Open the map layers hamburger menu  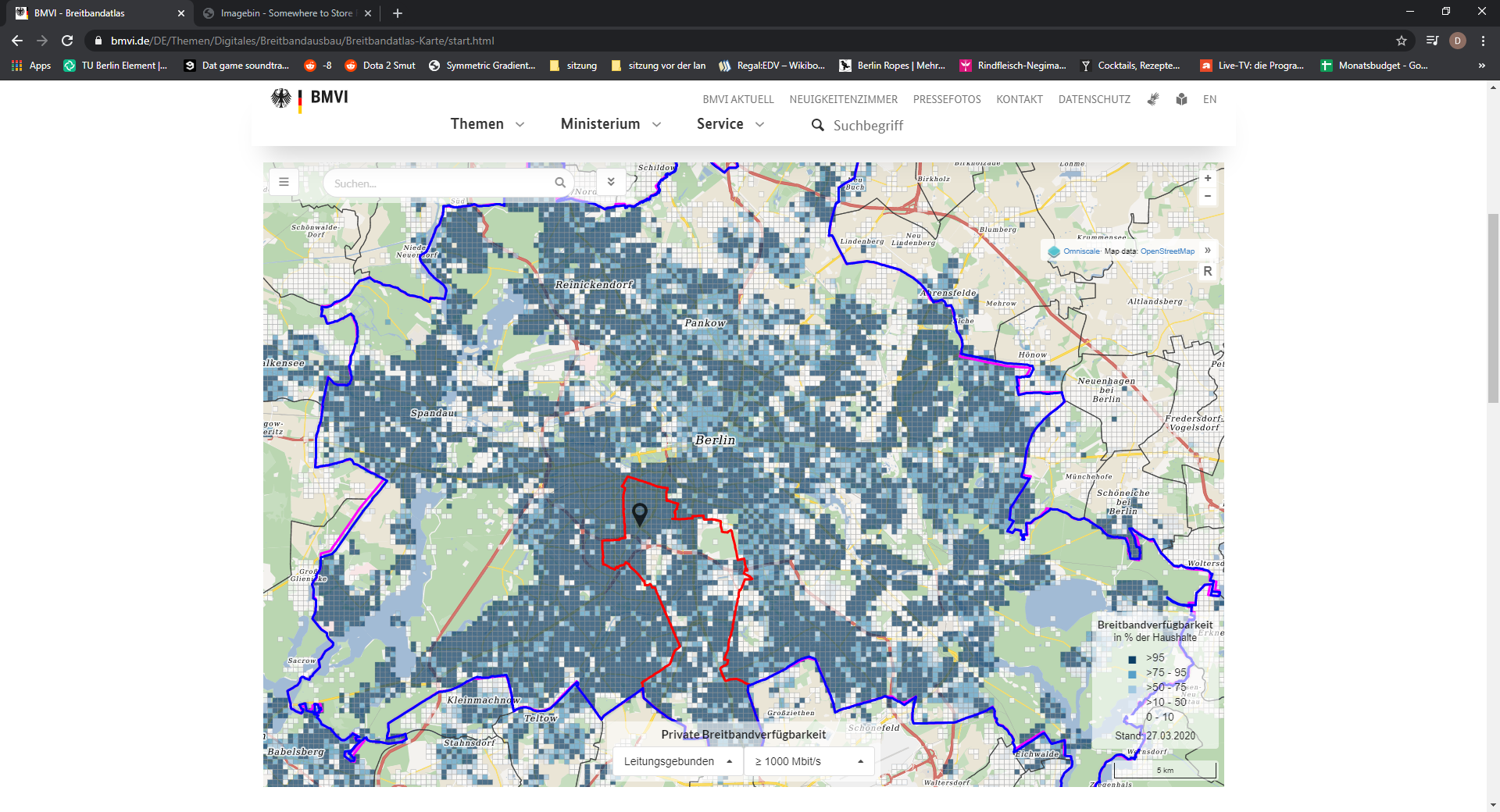[x=284, y=182]
